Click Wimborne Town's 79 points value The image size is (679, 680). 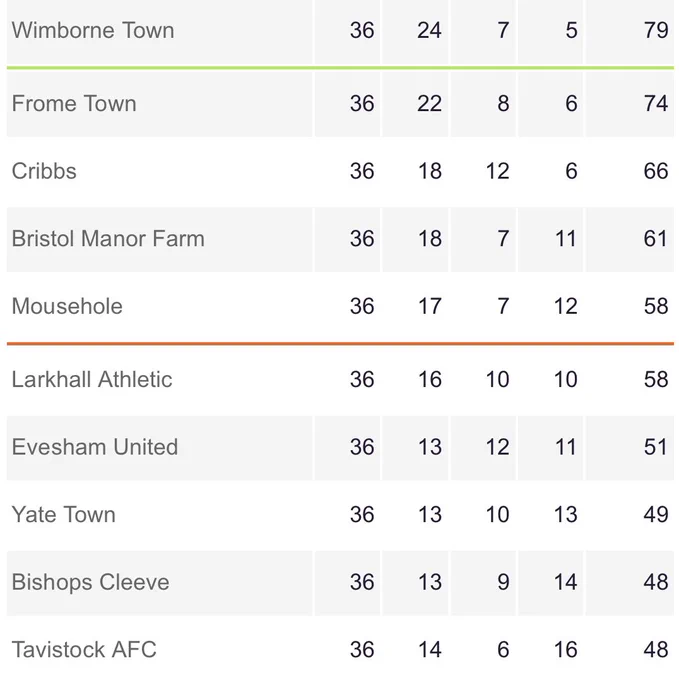tap(656, 30)
